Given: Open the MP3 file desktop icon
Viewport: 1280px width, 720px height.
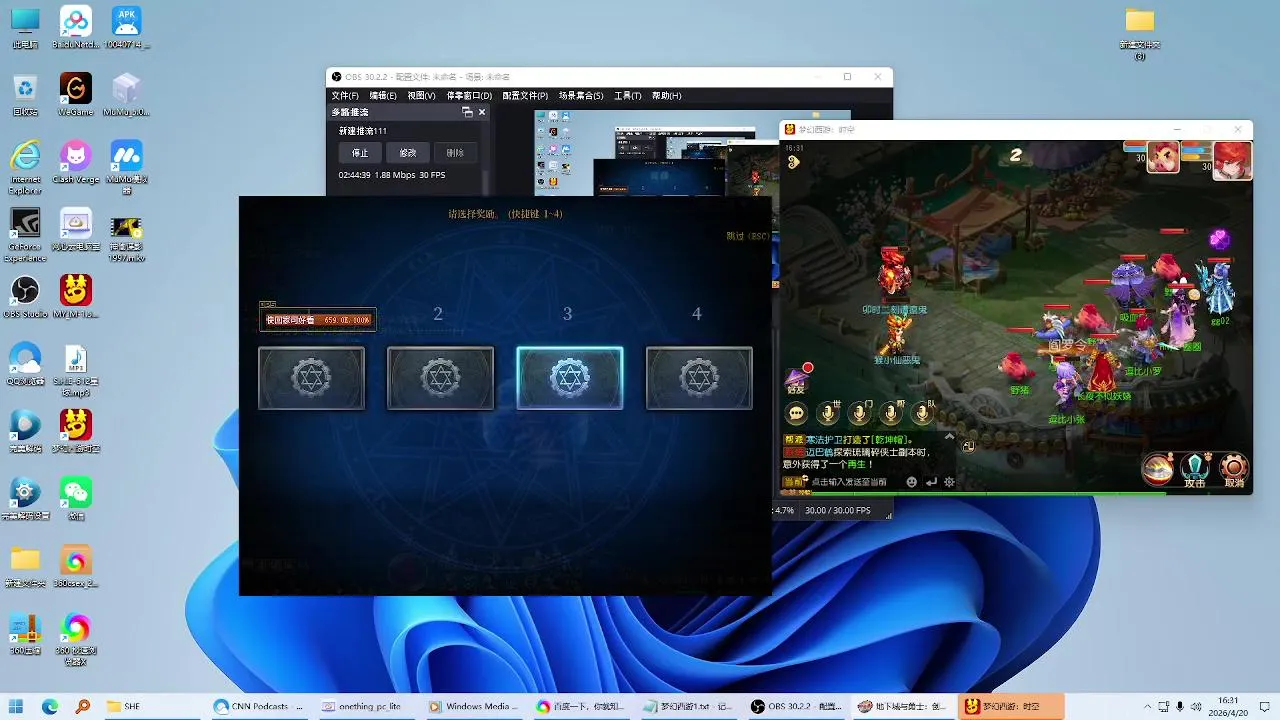Looking at the screenshot, I should pyautogui.click(x=75, y=369).
